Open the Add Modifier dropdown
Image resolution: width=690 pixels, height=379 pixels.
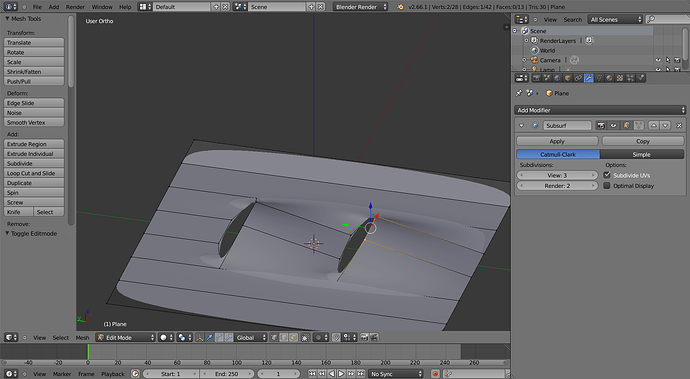(600, 110)
